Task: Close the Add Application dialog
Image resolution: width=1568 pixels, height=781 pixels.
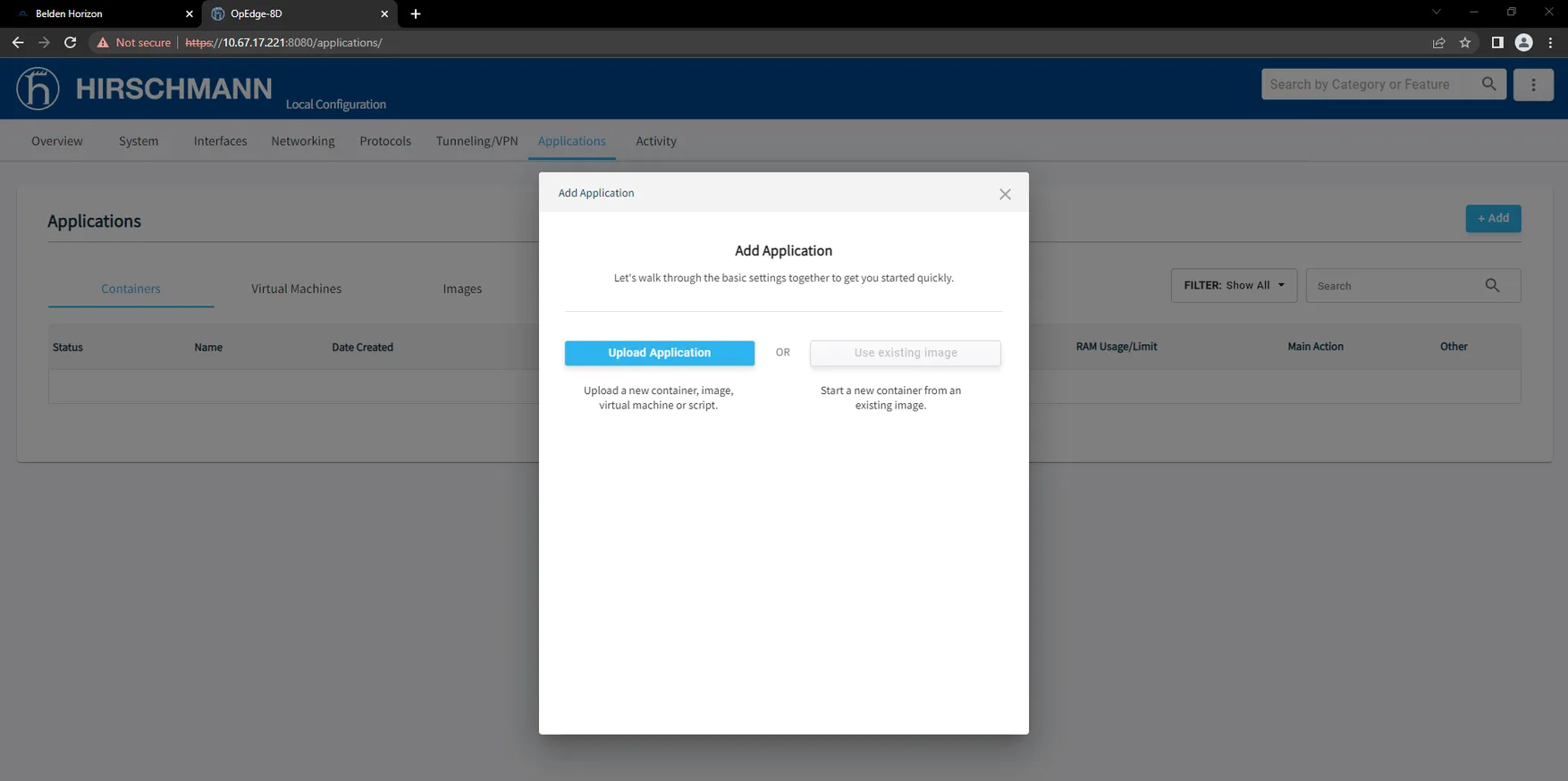Action: [1005, 194]
